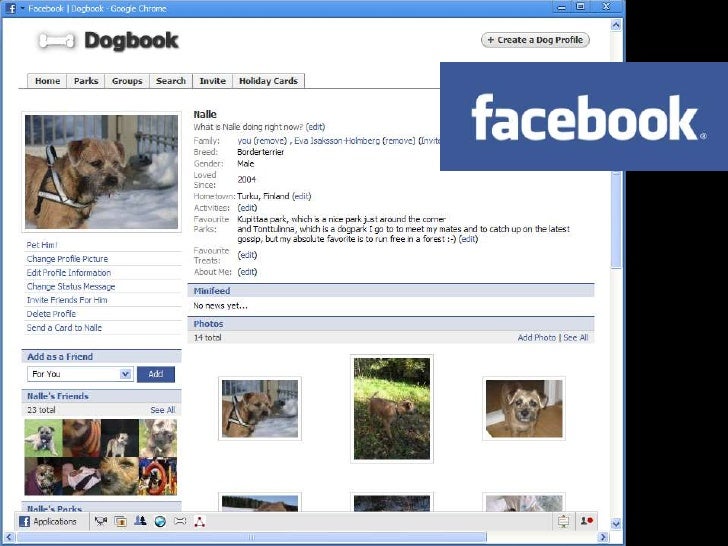Click the Dogbook bone logo
This screenshot has width=728, height=546.
(x=57, y=41)
